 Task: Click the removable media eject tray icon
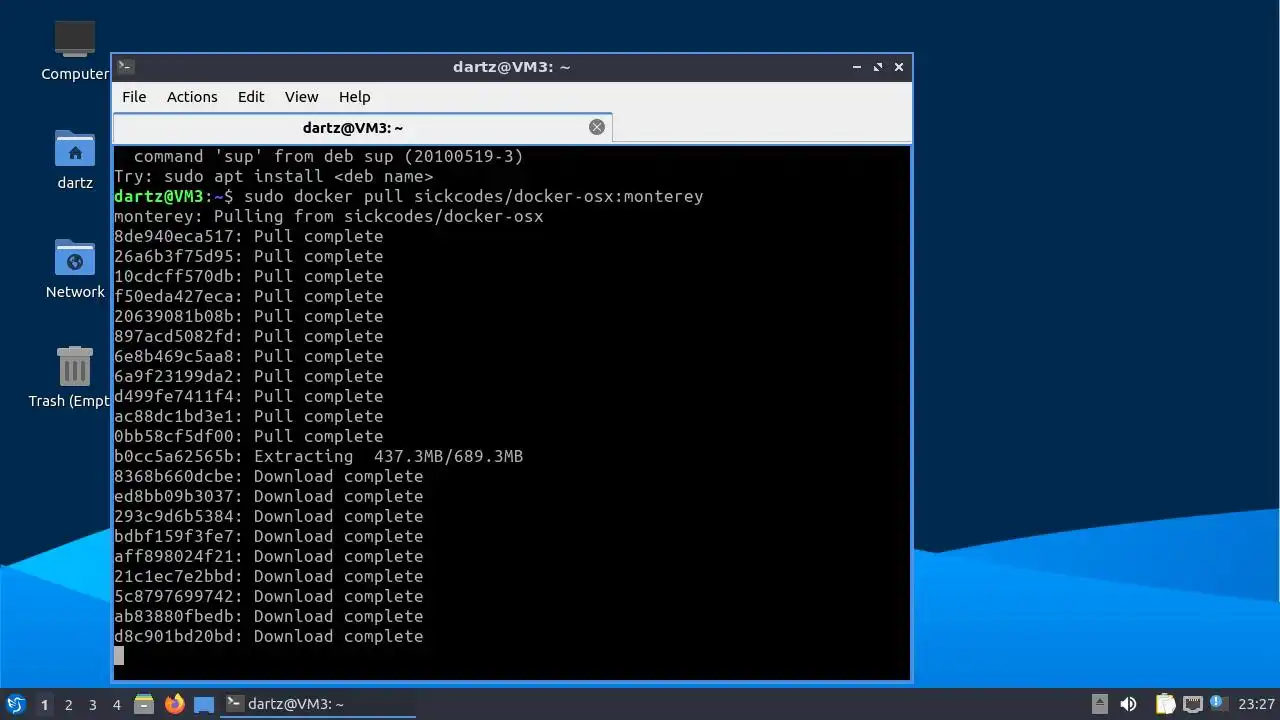(1099, 704)
